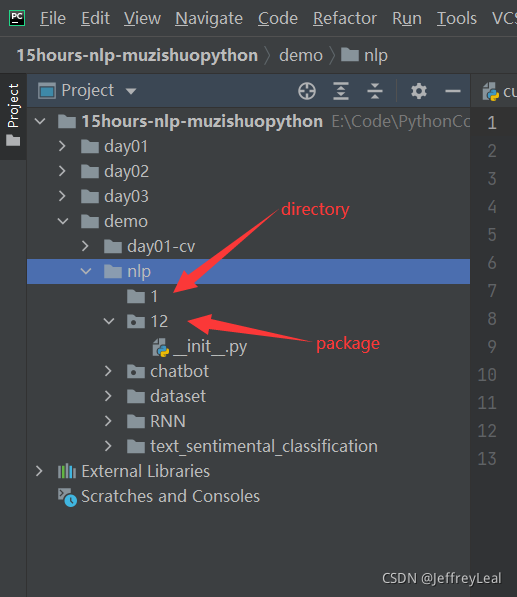Select the Scratches and Consoles label

point(171,496)
